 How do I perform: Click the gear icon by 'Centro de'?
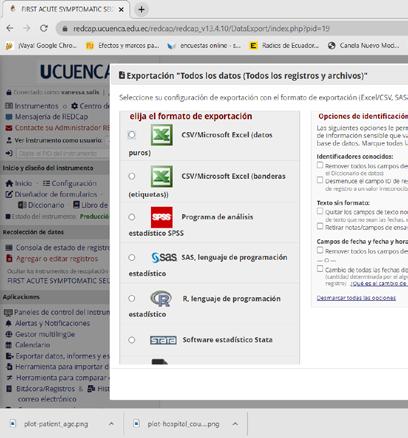click(x=74, y=106)
